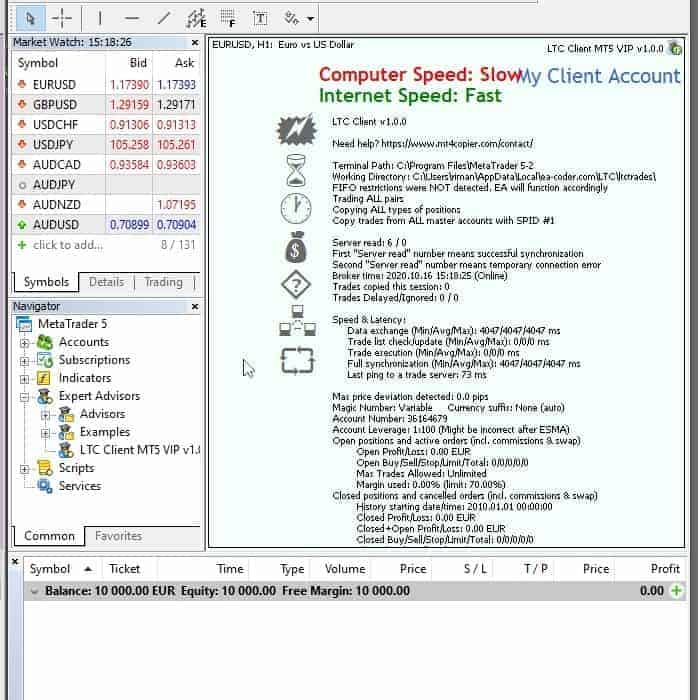
Task: Choose the trendline drawing tool
Action: click(x=164, y=18)
